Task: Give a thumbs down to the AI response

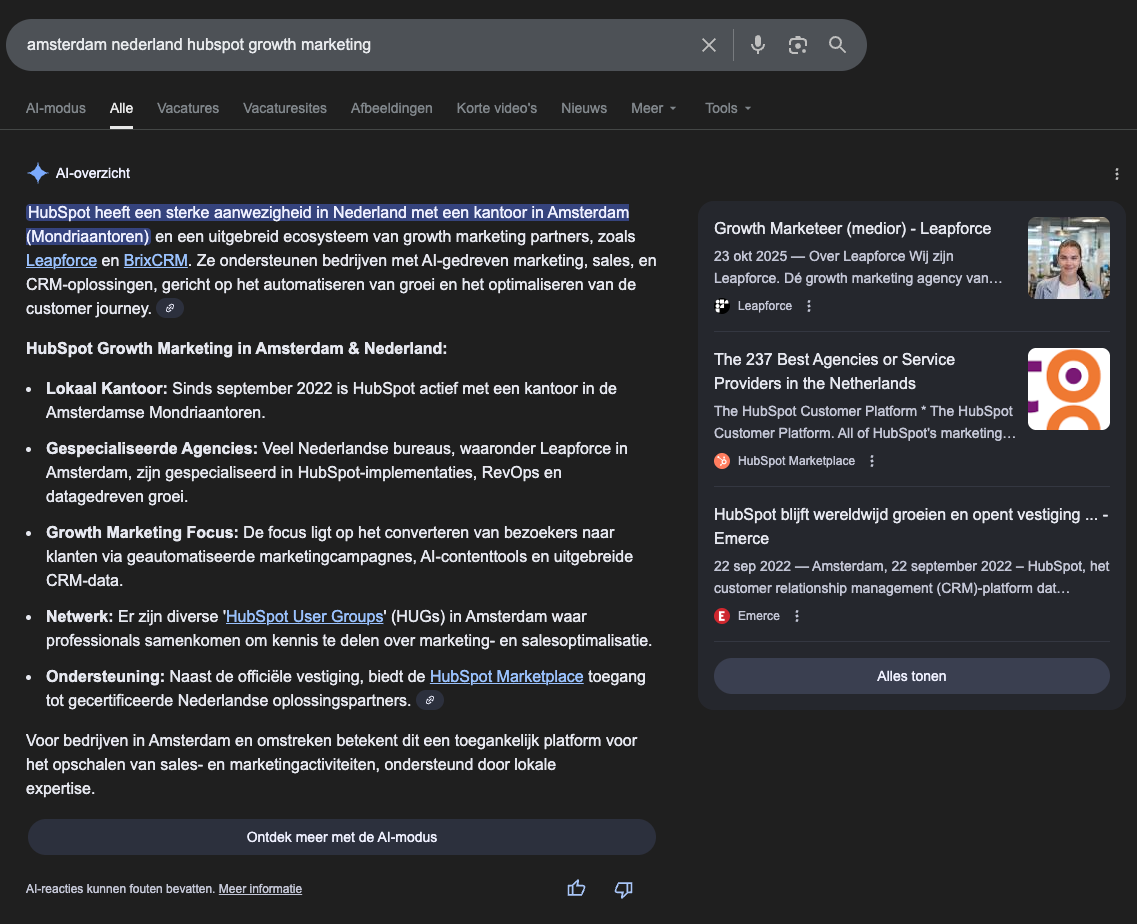Action: (623, 887)
